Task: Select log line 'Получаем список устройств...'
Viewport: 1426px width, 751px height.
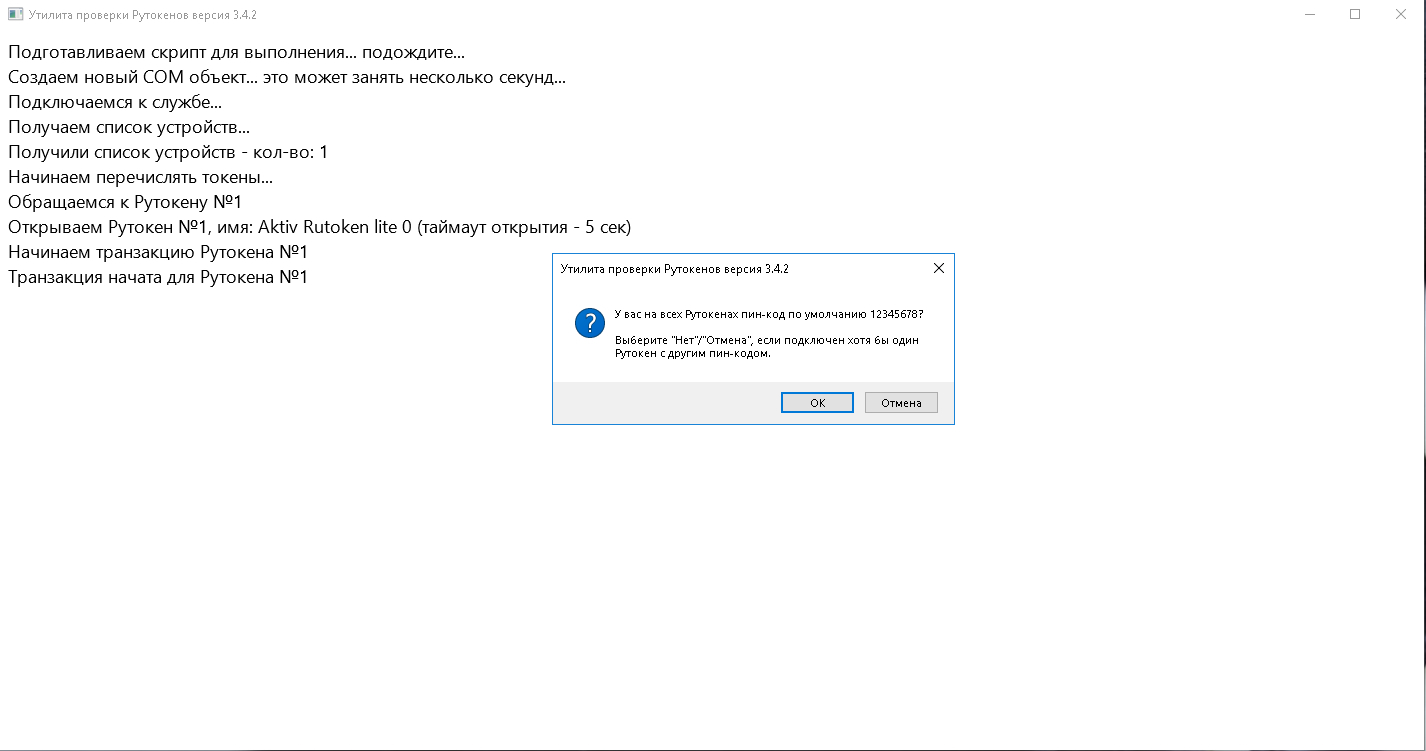Action: tap(129, 127)
